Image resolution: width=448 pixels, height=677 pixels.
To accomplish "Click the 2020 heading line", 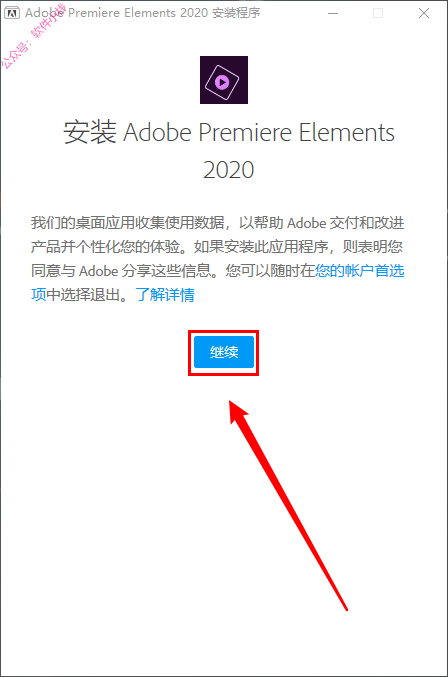I will click(229, 170).
